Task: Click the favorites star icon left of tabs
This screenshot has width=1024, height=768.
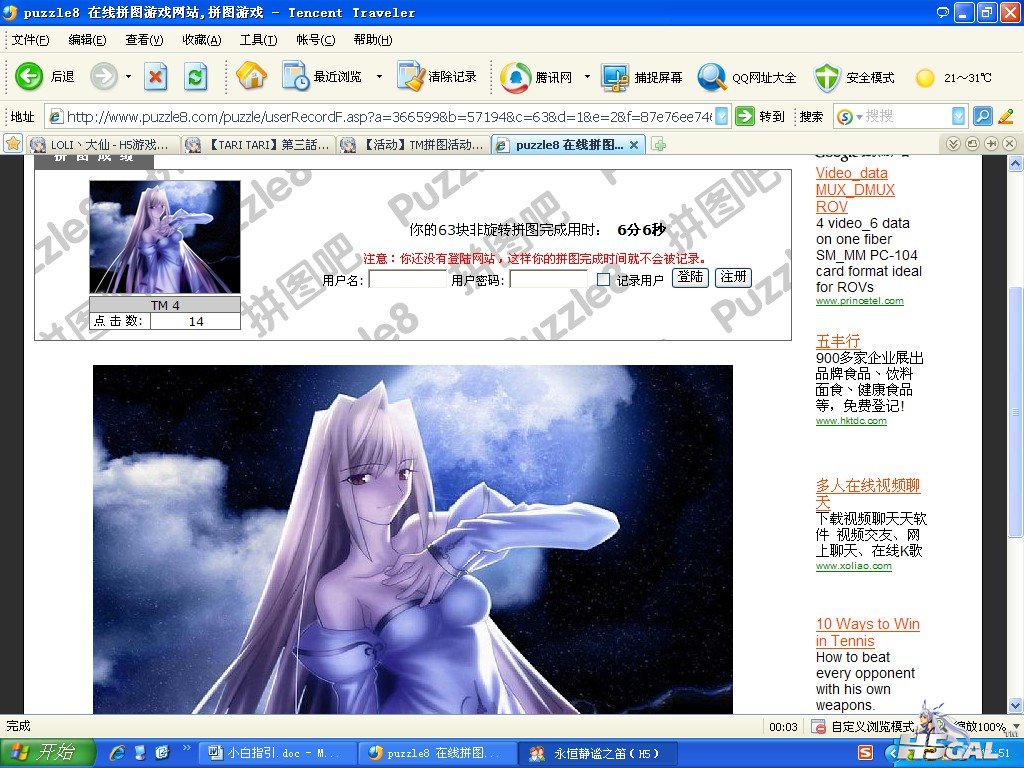Action: [x=13, y=144]
